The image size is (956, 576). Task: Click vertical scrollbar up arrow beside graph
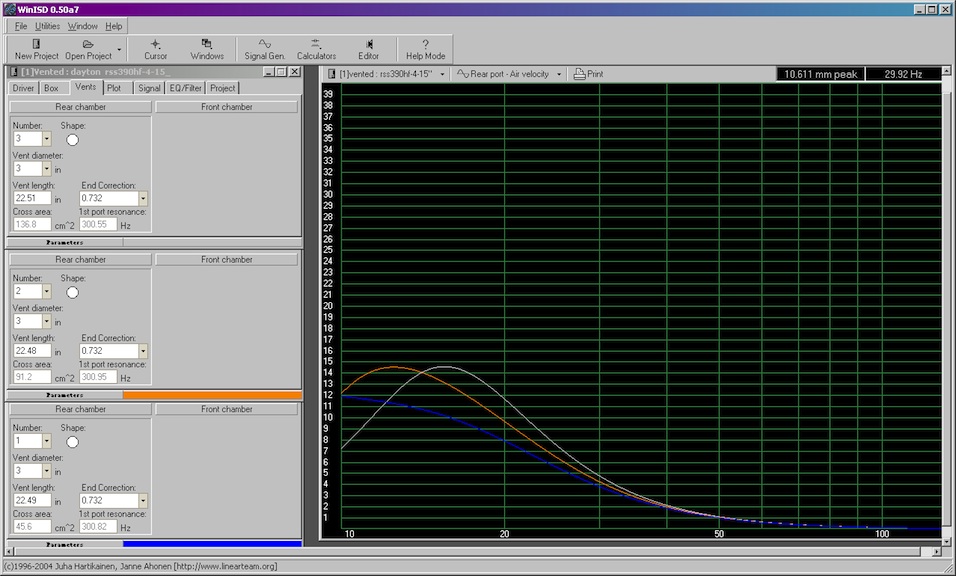coord(947,71)
